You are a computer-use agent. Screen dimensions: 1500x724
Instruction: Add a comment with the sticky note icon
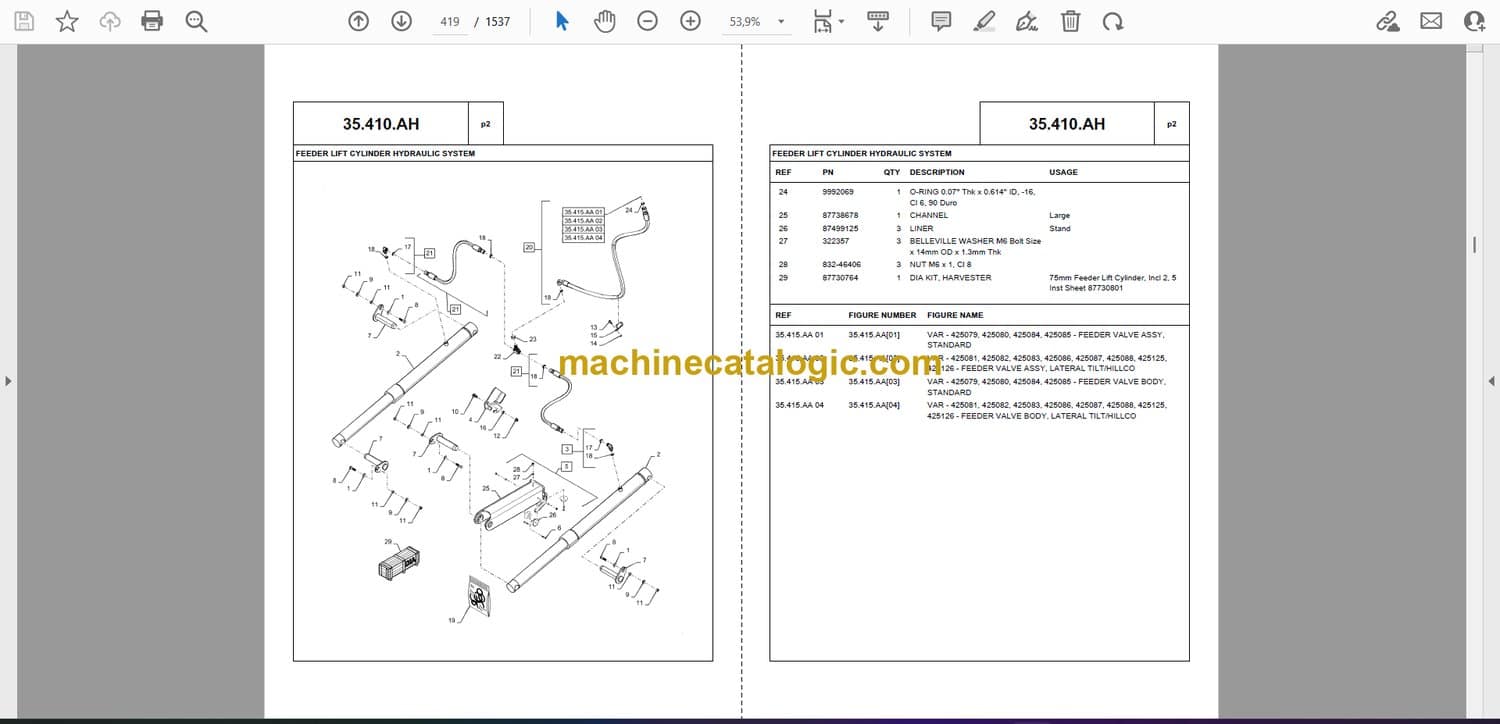click(941, 21)
